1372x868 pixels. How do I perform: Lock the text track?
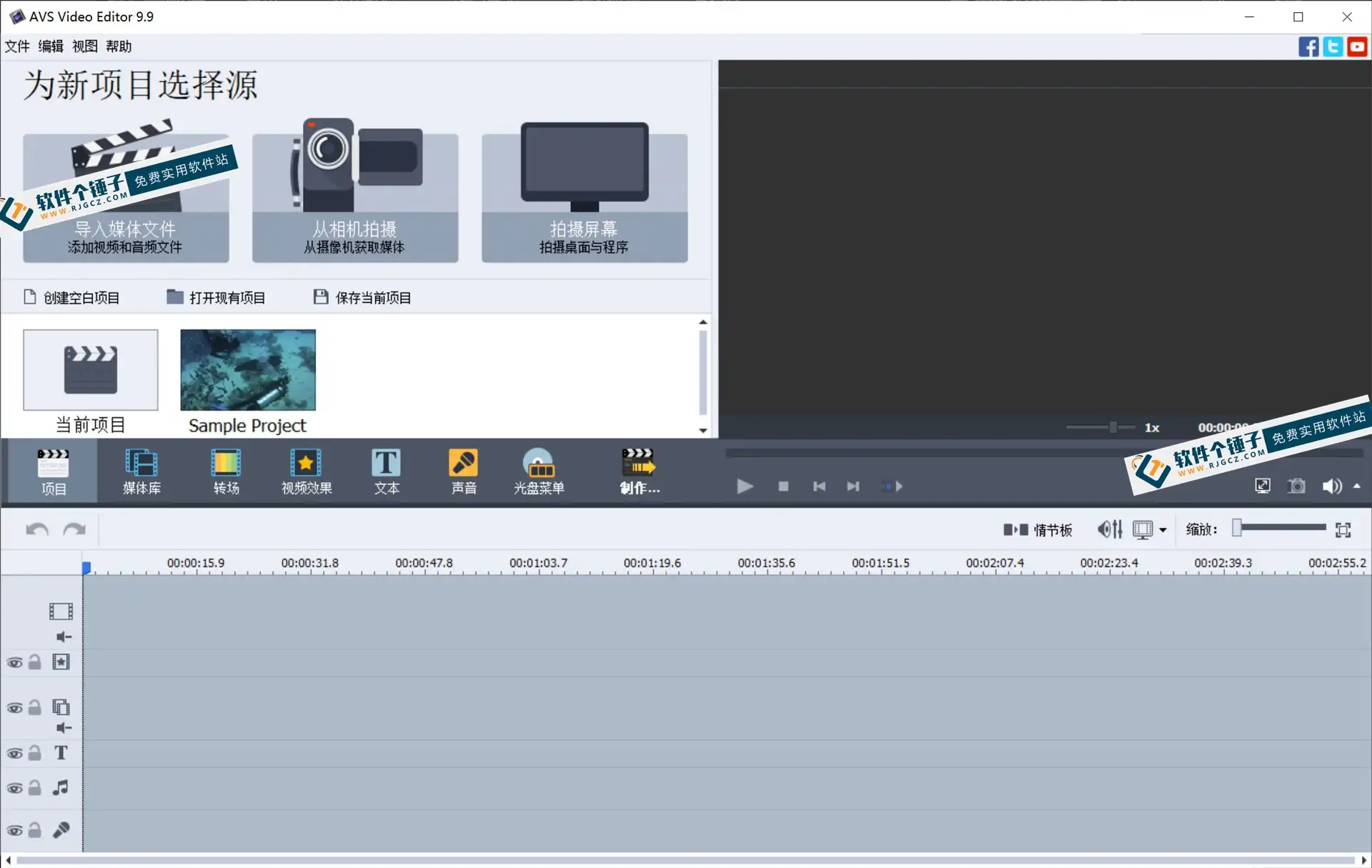pyautogui.click(x=34, y=752)
